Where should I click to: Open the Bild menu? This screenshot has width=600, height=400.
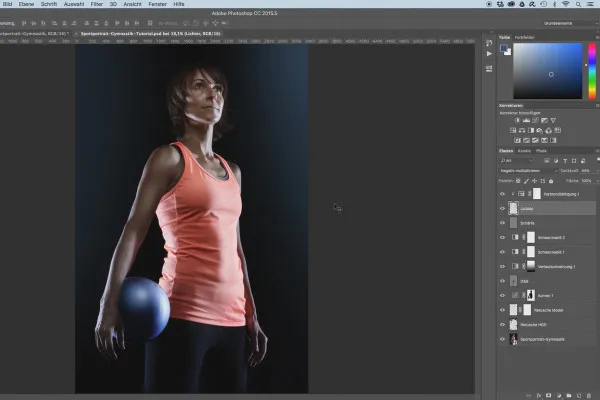(7, 4)
